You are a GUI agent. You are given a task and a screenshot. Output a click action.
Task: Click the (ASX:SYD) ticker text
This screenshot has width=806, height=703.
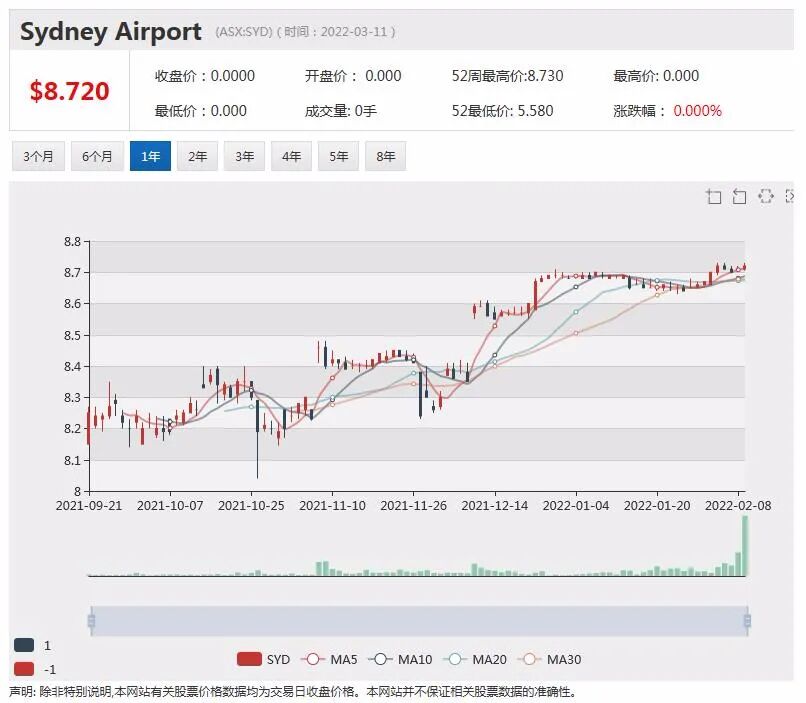[x=244, y=32]
